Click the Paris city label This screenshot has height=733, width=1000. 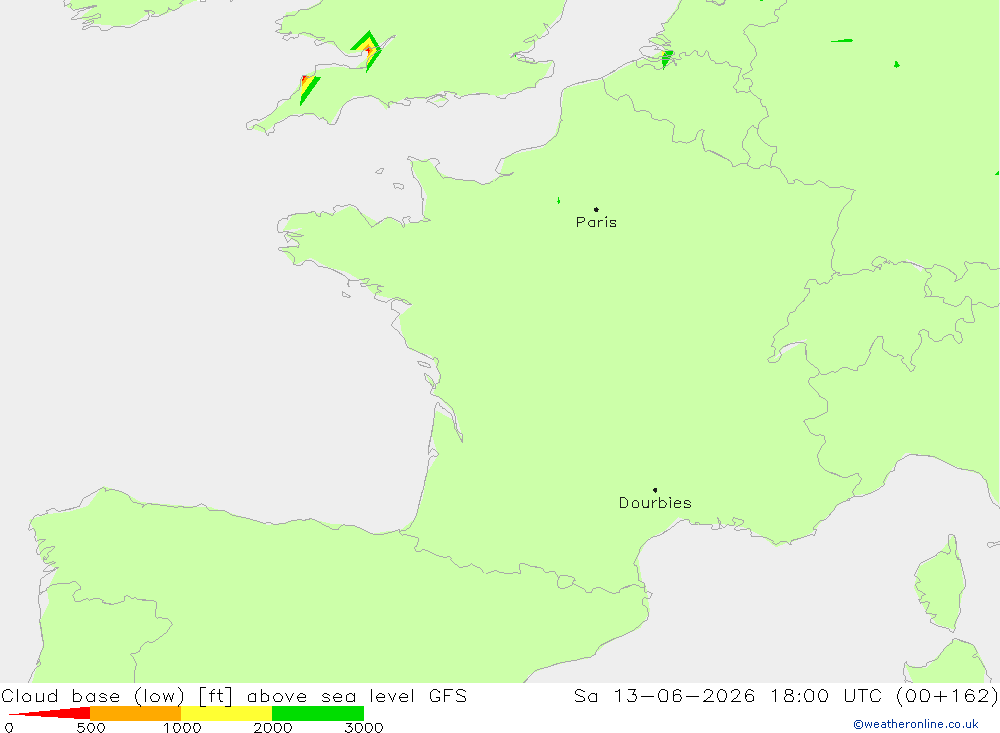[596, 222]
